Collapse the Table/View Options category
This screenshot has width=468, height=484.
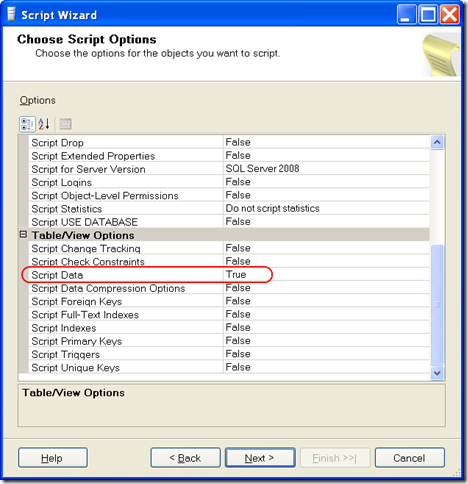point(23,235)
